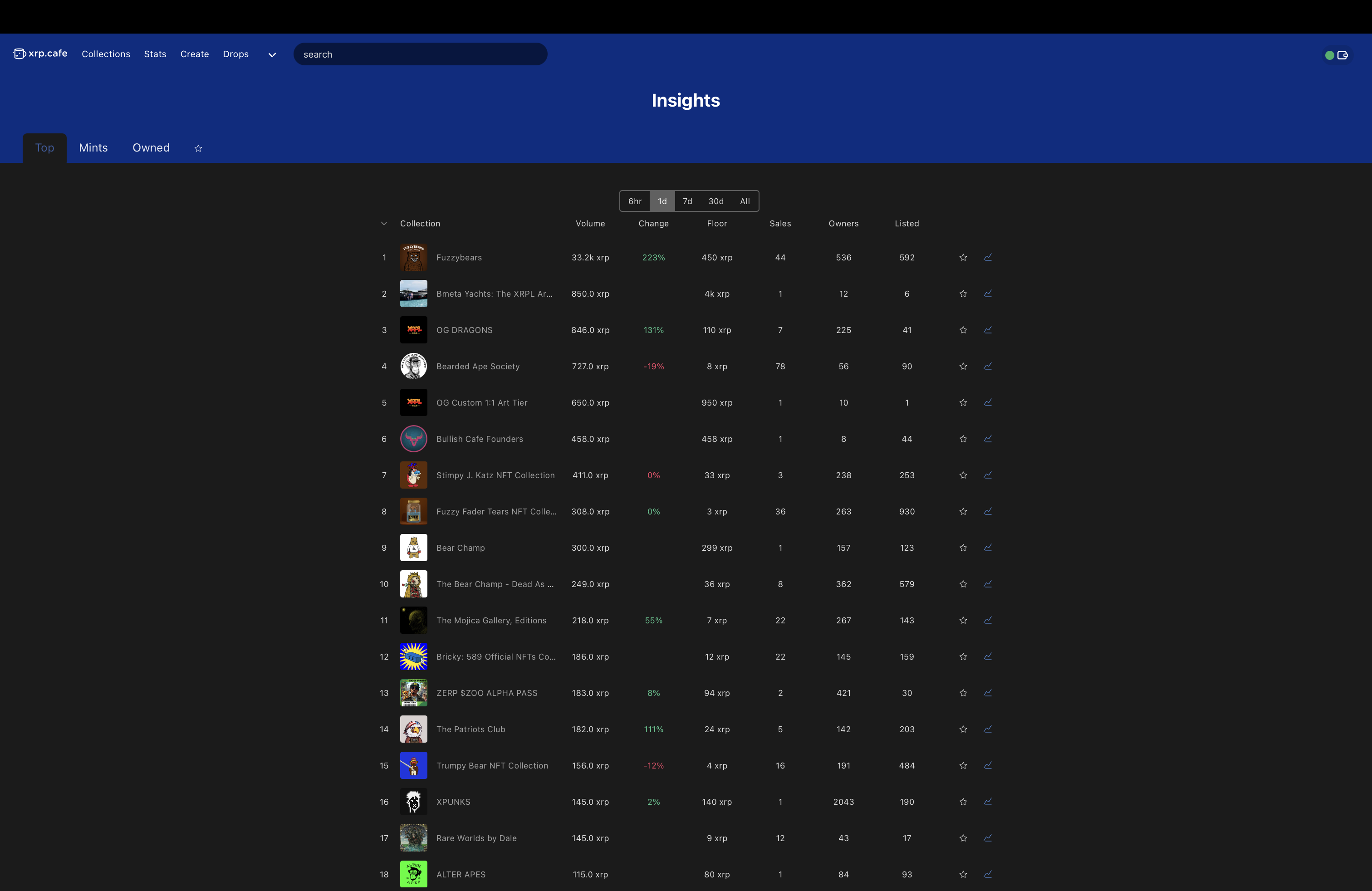This screenshot has height=891, width=1372.
Task: Open chart for Bearded Ape Society
Action: point(988,366)
